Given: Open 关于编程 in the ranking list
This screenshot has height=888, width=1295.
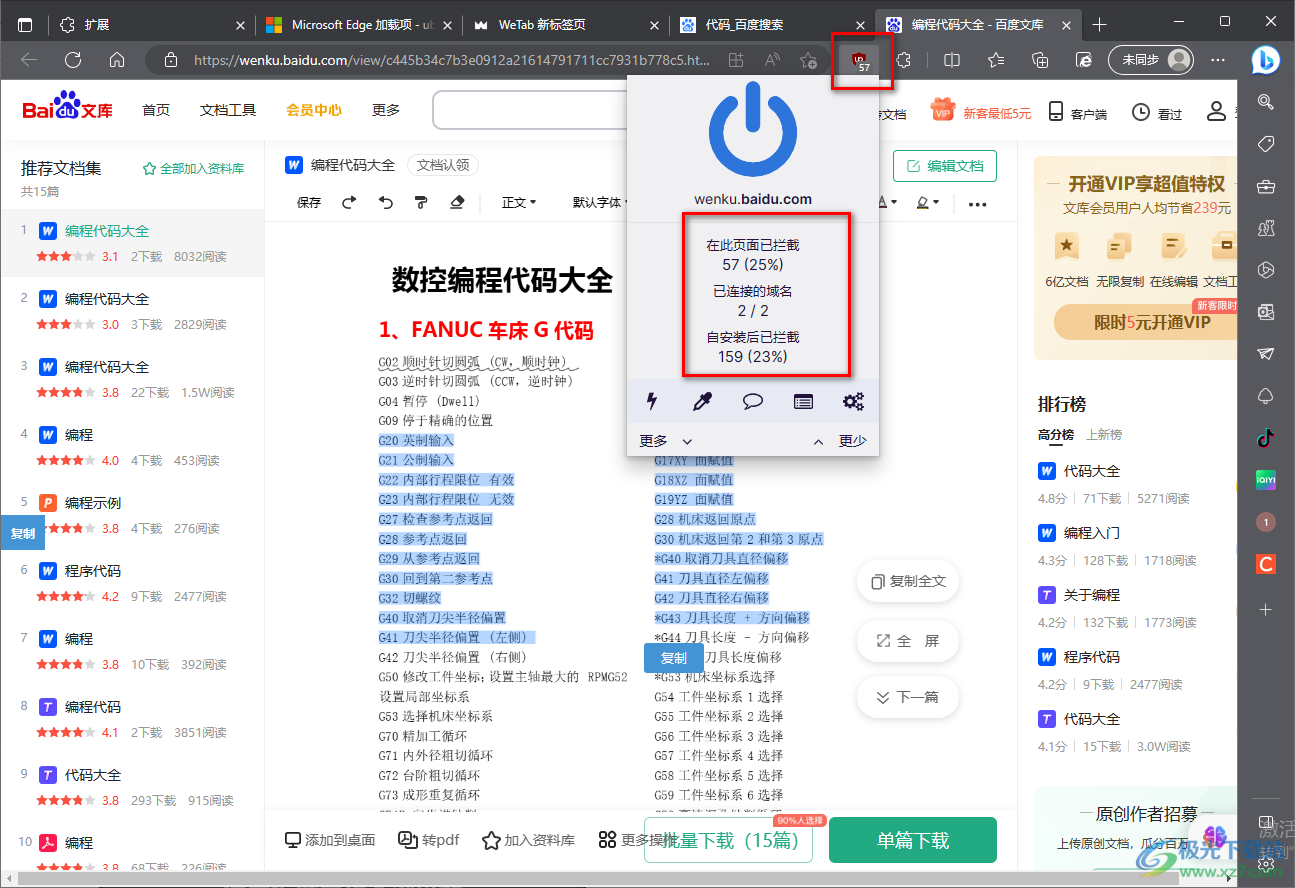Looking at the screenshot, I should 1091,595.
